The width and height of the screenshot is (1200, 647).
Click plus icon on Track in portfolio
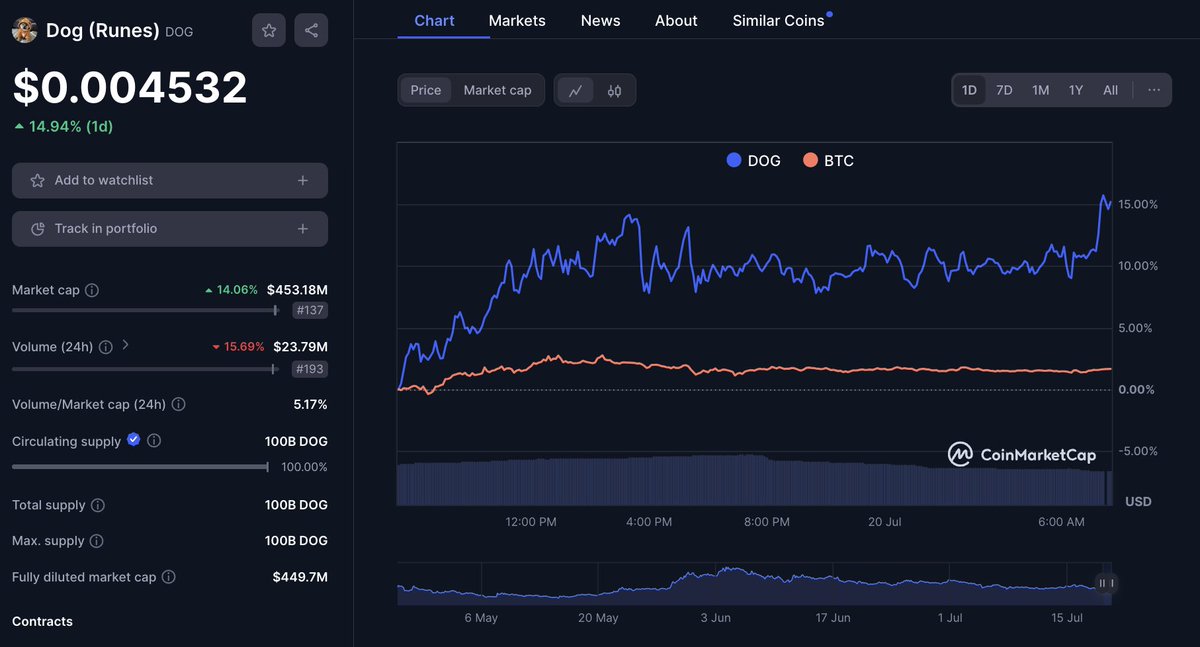(303, 229)
